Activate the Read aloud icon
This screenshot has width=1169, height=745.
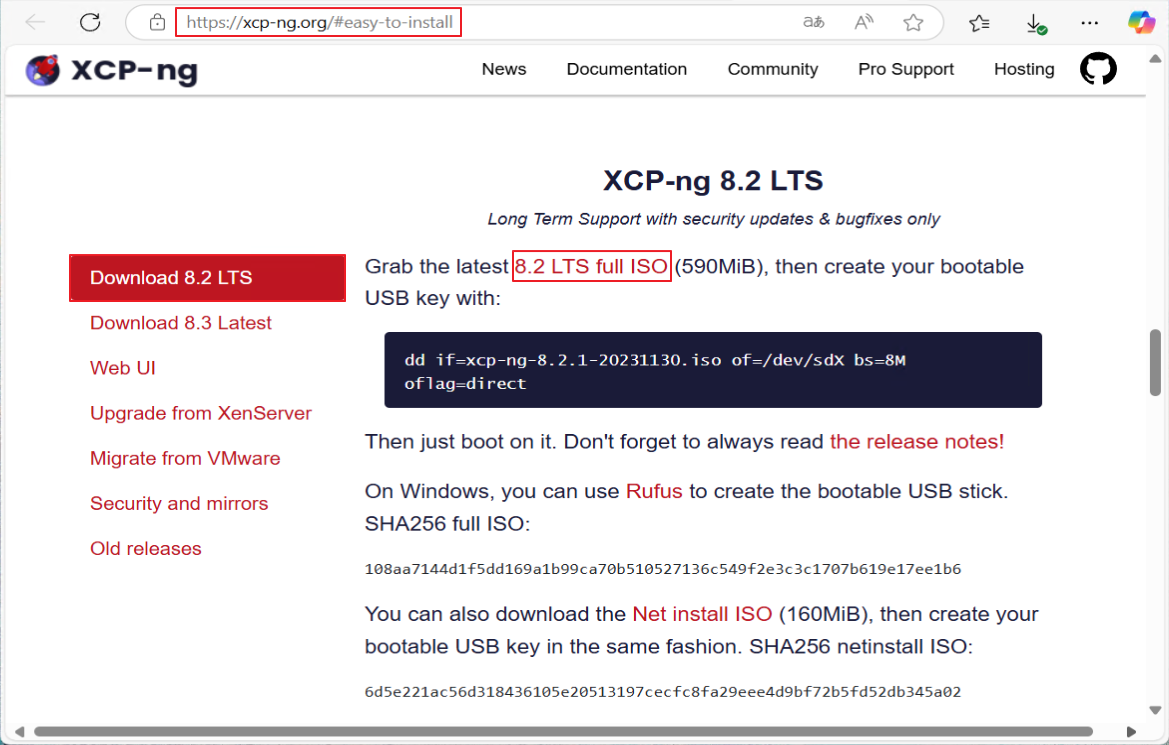863,22
